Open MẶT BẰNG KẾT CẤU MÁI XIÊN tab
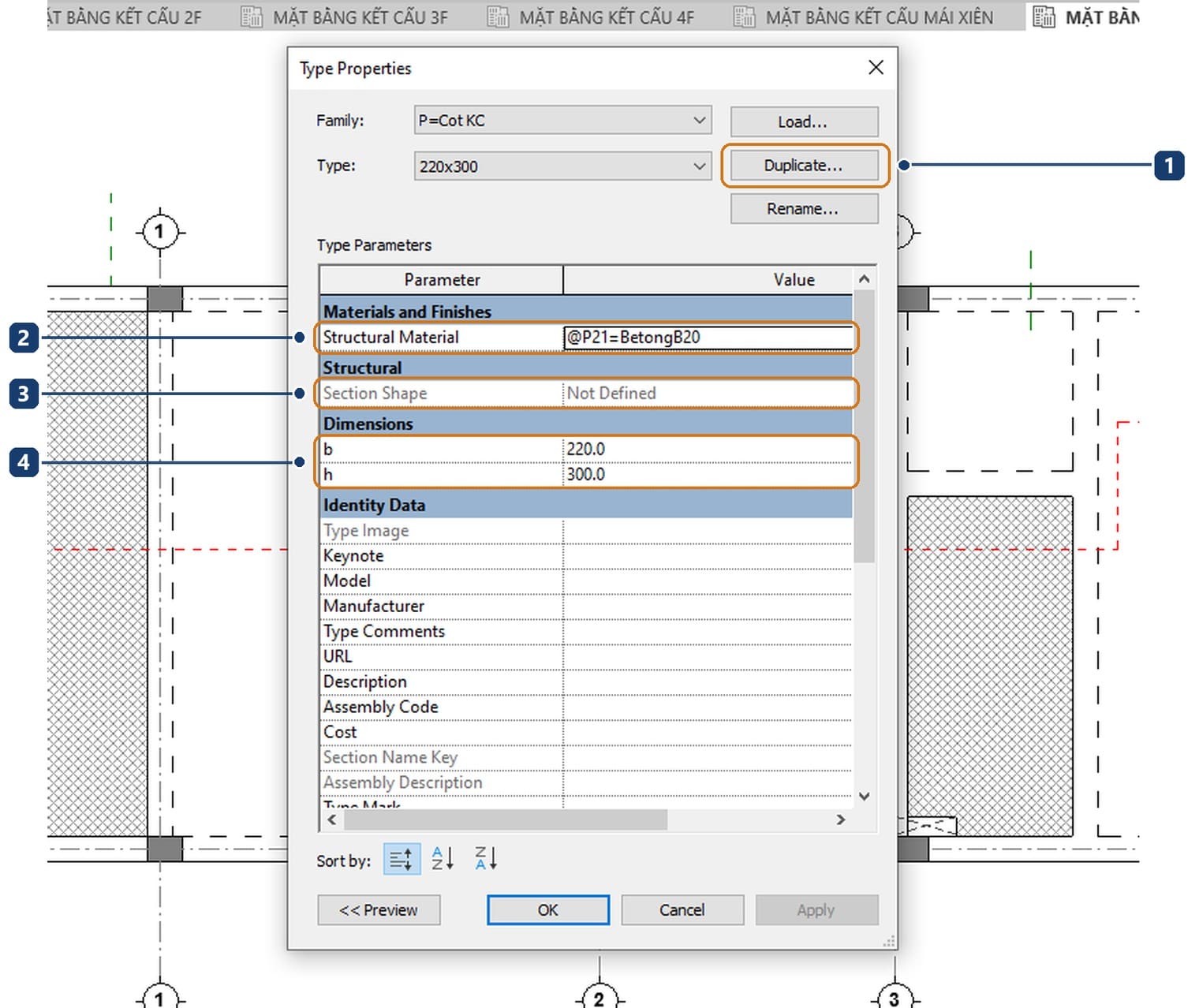The width and height of the screenshot is (1199, 1008). [864, 17]
